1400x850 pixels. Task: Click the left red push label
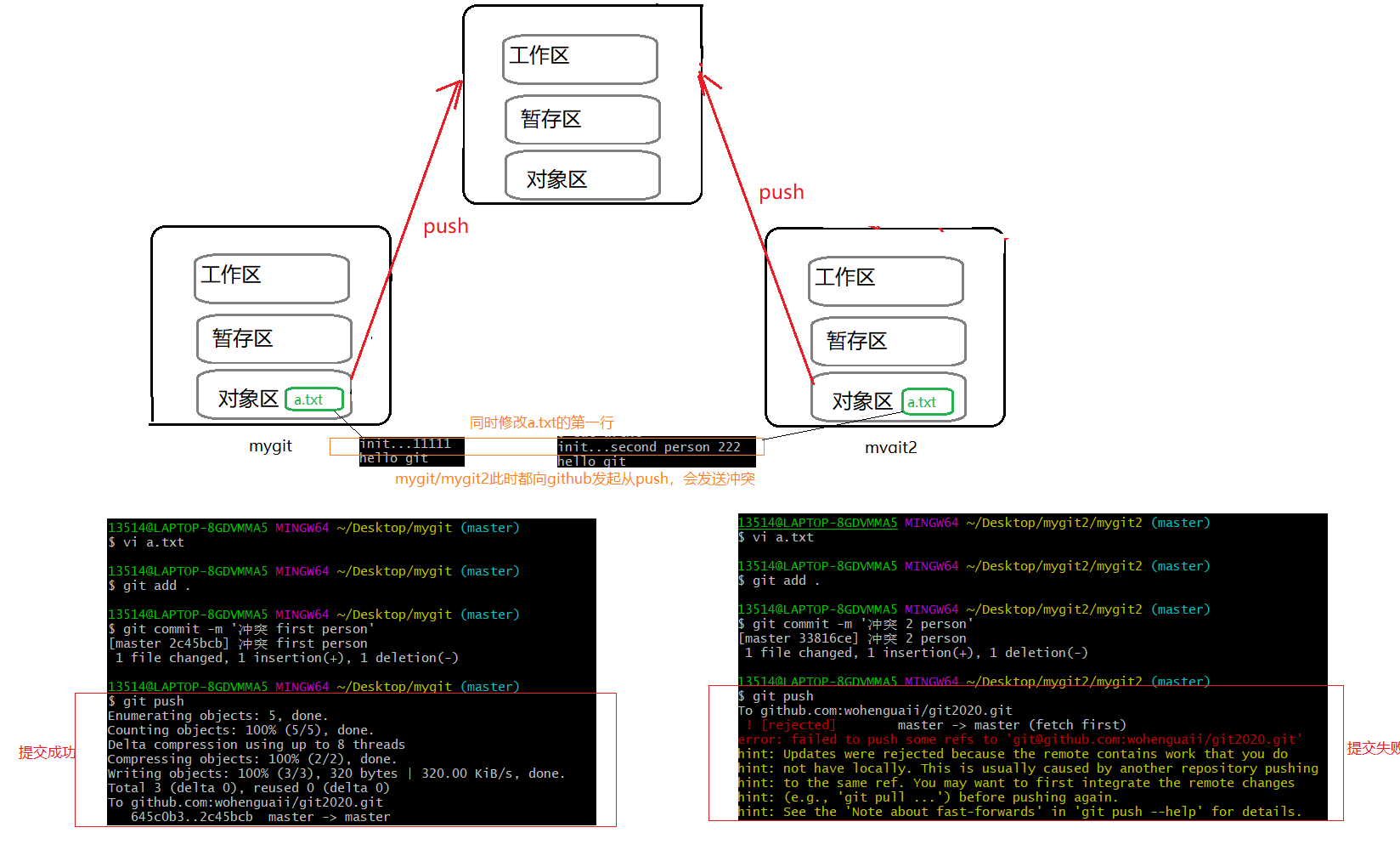tap(446, 226)
